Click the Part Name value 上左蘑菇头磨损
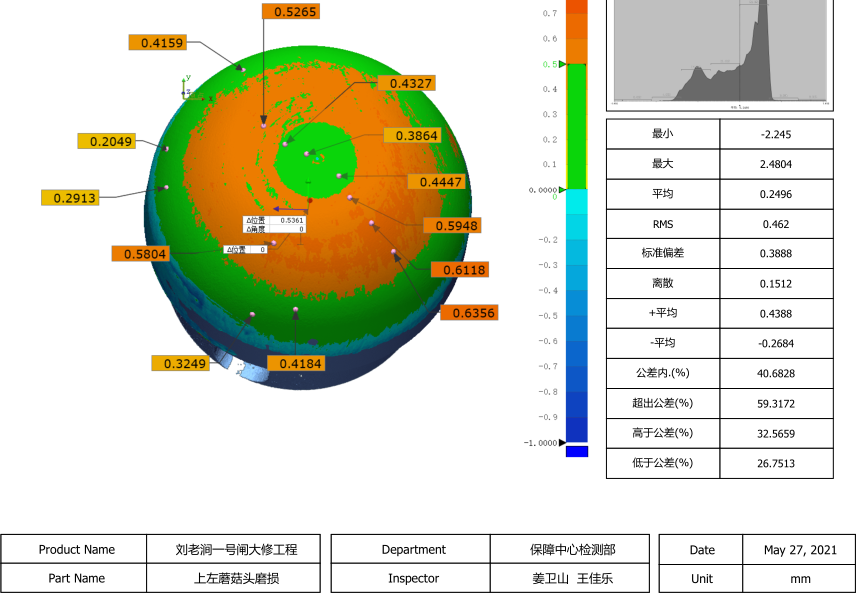 (x=236, y=578)
